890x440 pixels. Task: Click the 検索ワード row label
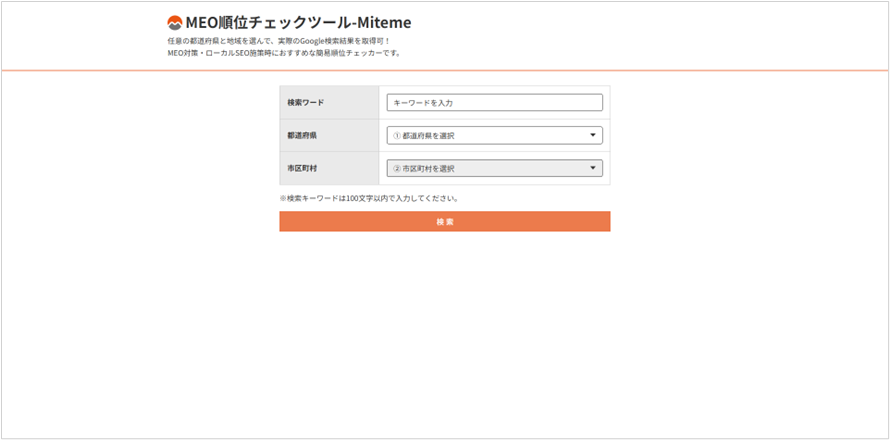tap(305, 103)
